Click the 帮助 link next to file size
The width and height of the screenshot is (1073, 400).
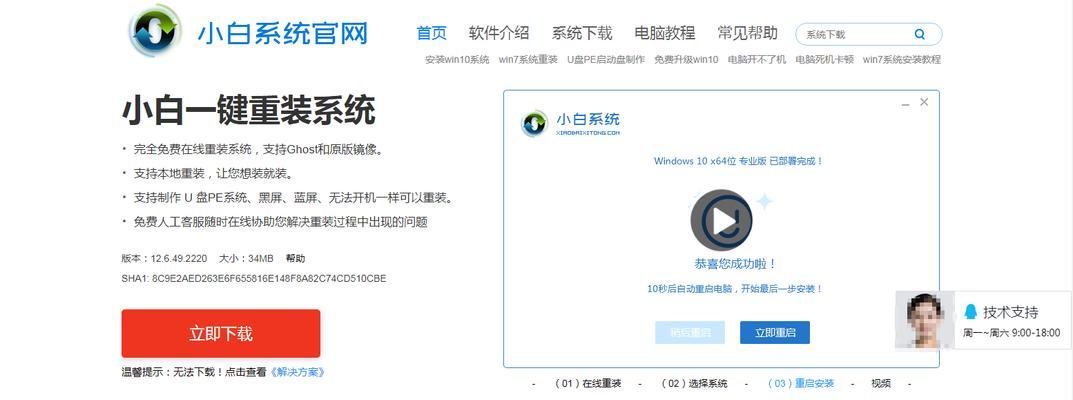click(x=296, y=258)
